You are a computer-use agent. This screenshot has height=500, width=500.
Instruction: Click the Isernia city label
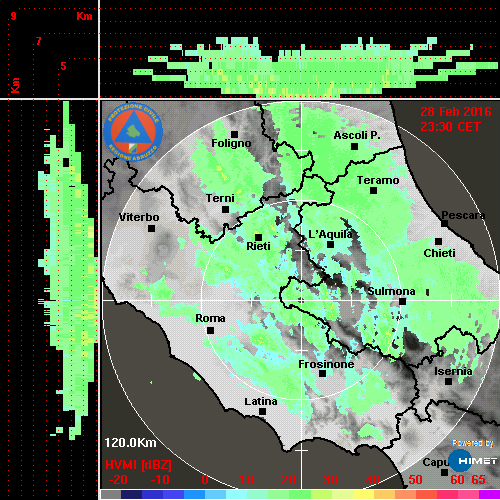[453, 371]
